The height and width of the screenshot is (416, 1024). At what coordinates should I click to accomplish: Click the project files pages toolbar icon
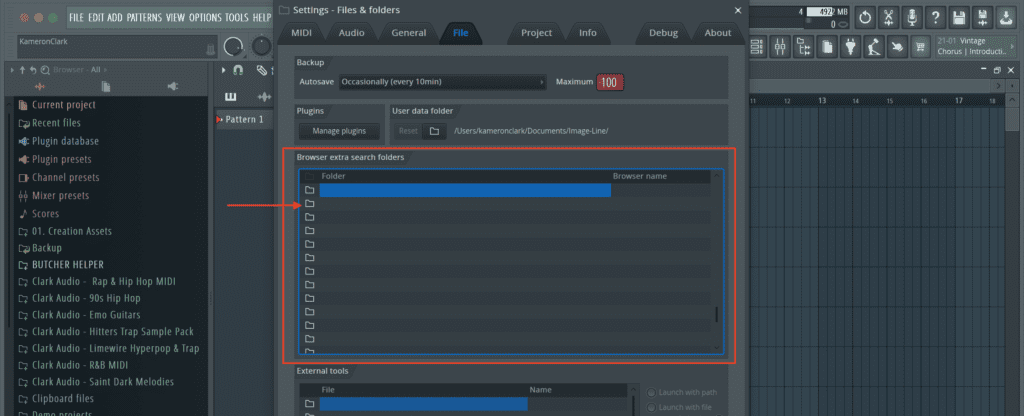click(827, 46)
